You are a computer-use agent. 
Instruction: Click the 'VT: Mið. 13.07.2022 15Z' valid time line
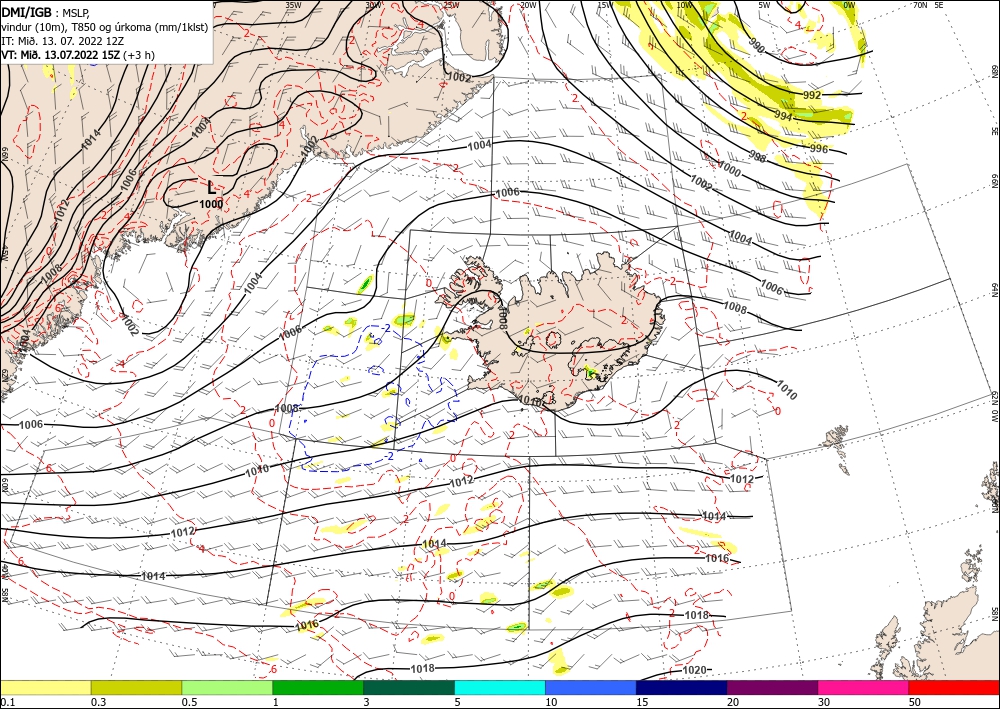click(77, 55)
